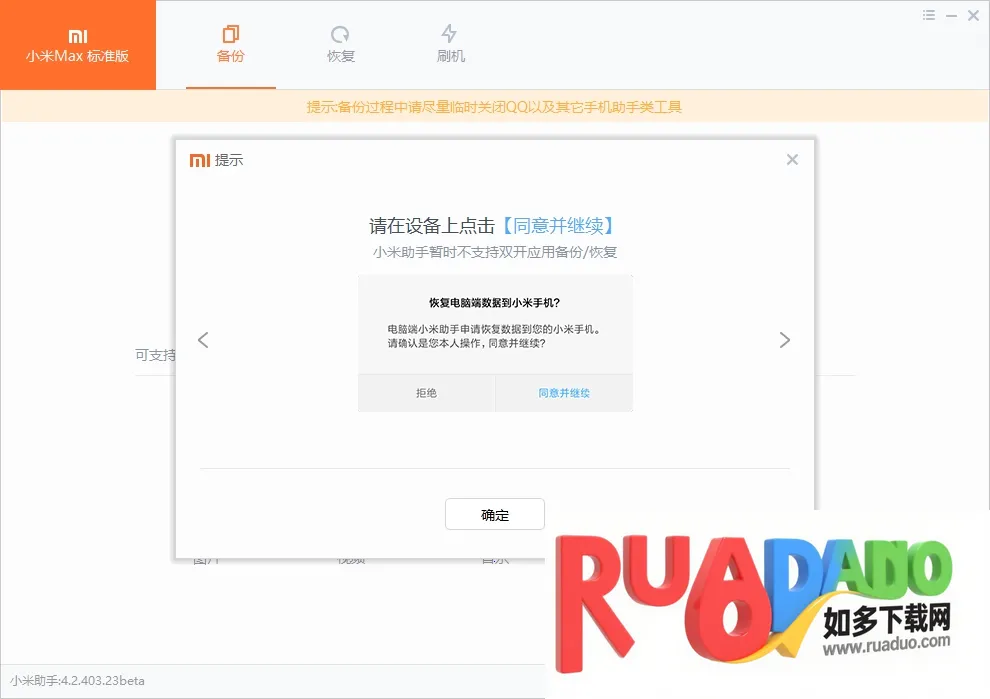Open the 恢复 restore icon
The image size is (990, 699).
(x=341, y=34)
